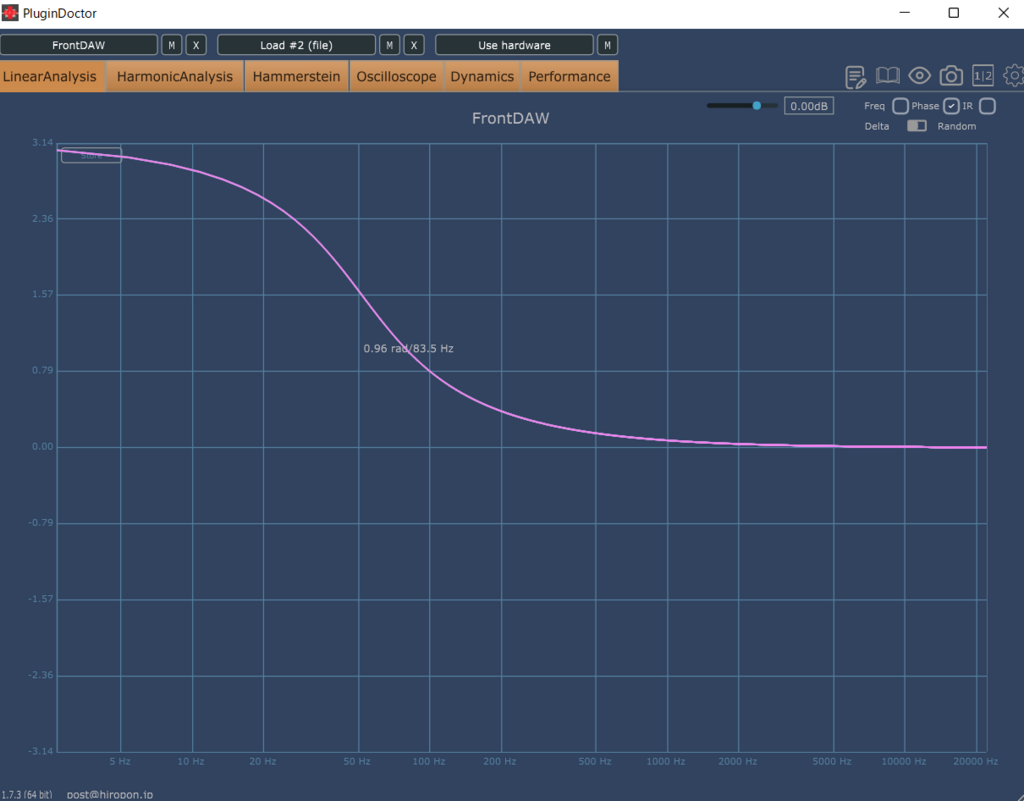Switch to the LinearAnalysis tab
The image size is (1024, 801).
click(50, 76)
